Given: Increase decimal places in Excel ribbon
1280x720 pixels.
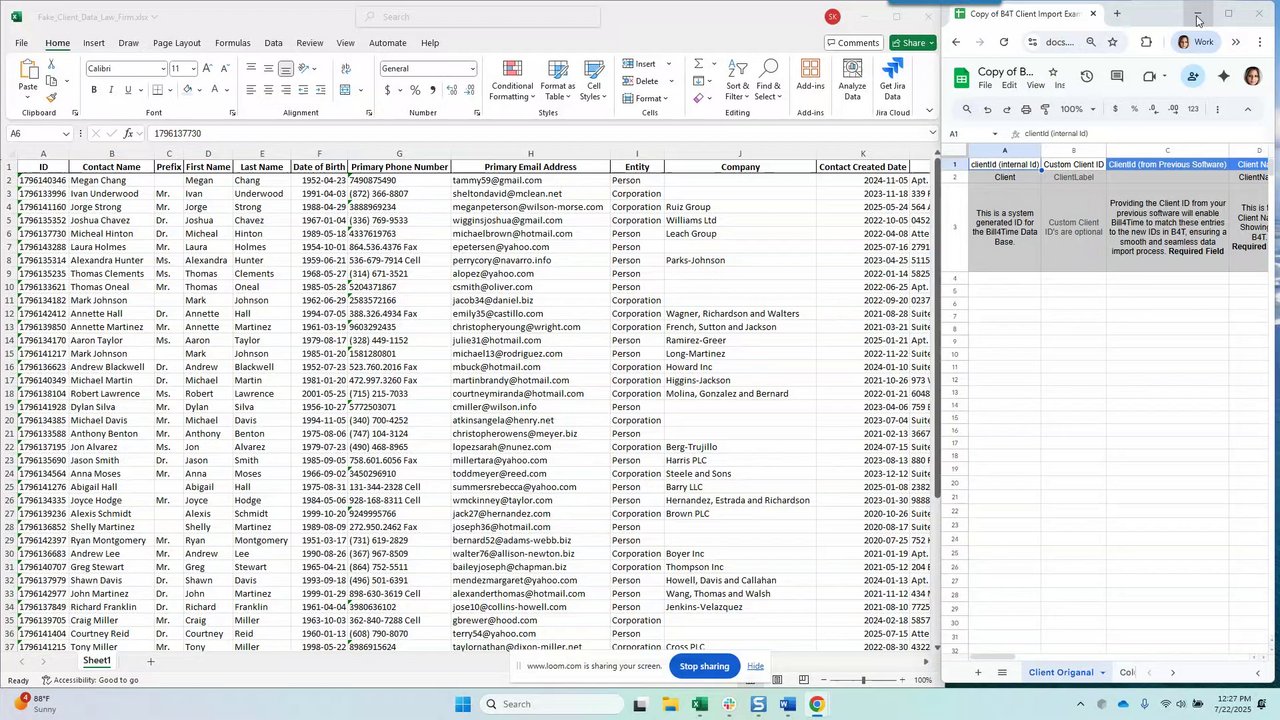Looking at the screenshot, I should click(452, 90).
